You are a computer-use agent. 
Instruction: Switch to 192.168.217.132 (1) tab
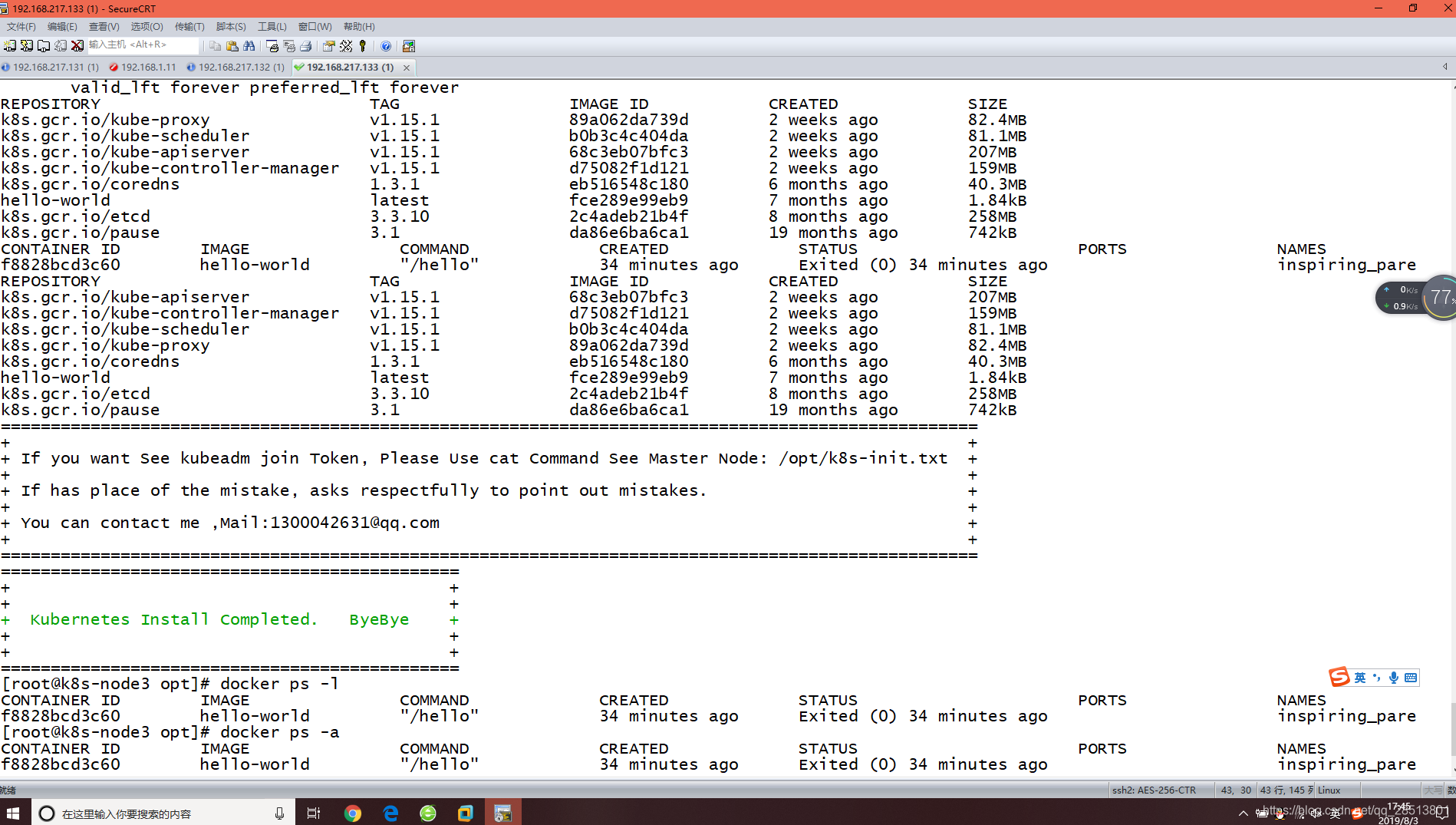click(236, 68)
